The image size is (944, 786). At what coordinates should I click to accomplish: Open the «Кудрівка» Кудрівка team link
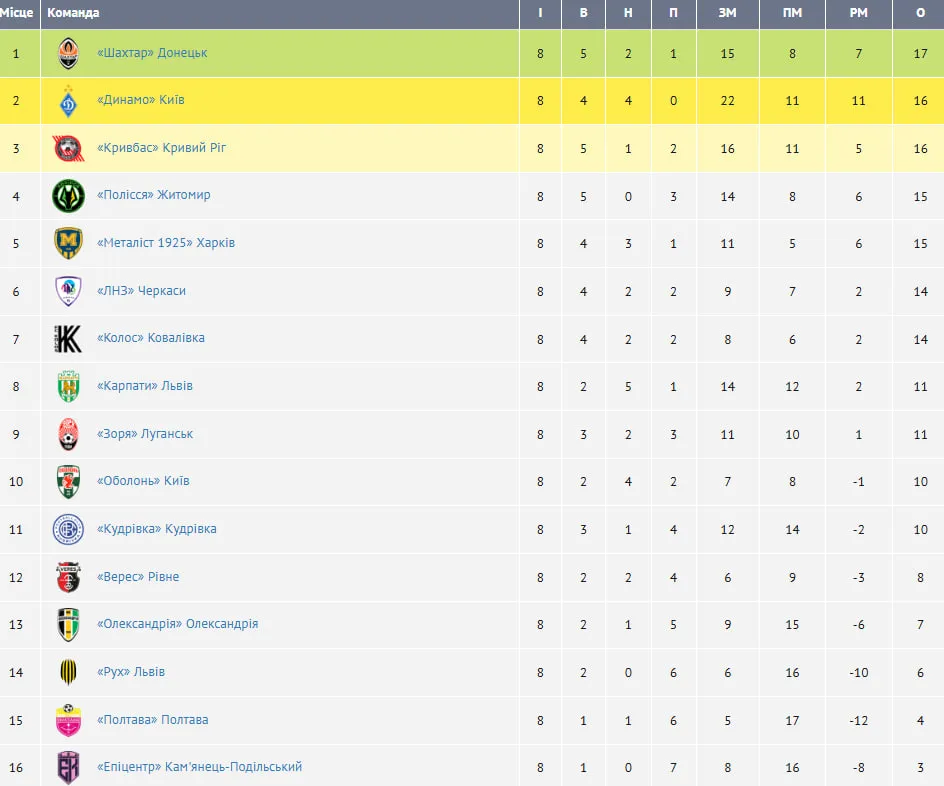(157, 529)
